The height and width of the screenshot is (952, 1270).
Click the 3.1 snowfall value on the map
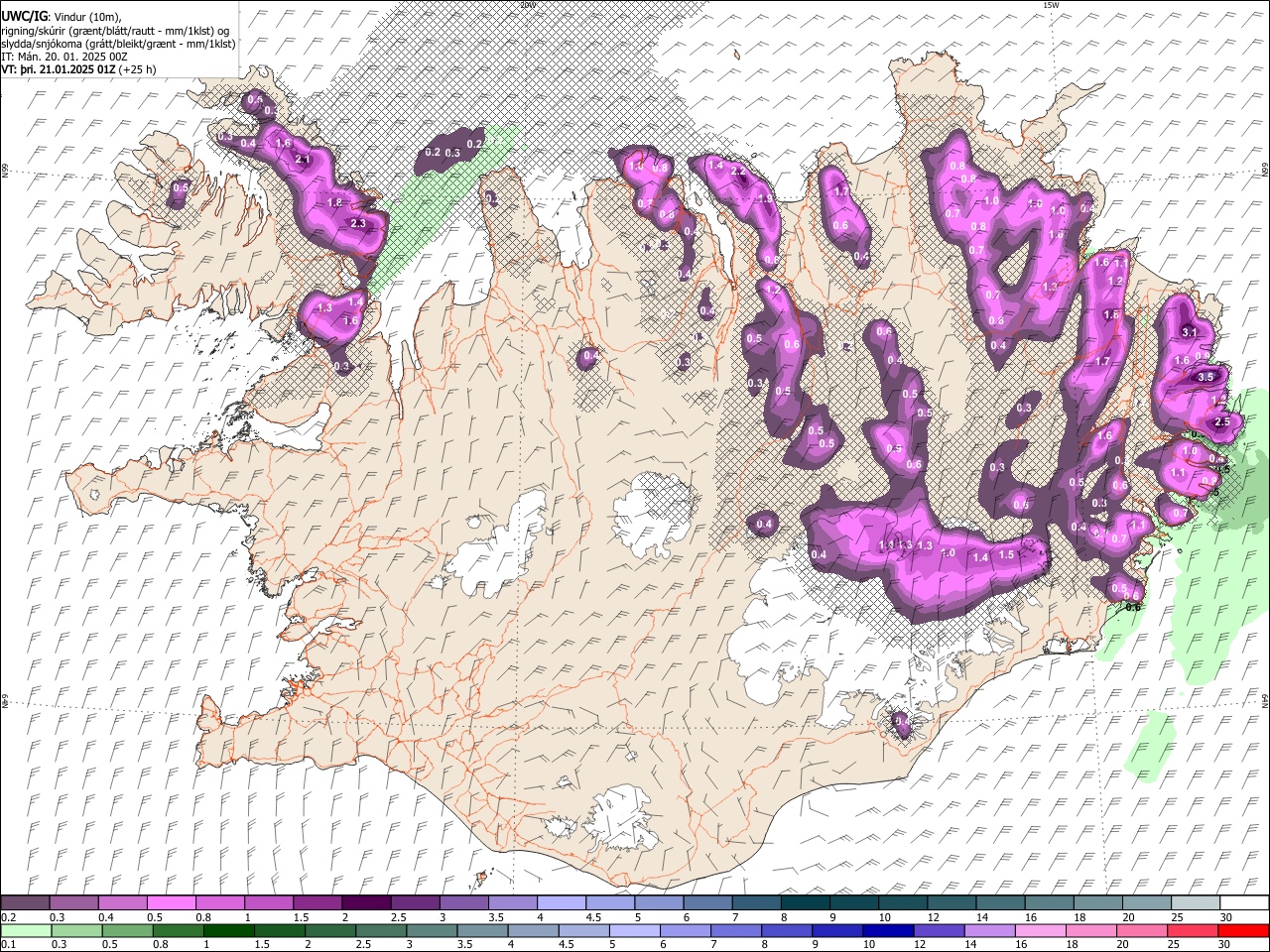(1190, 332)
